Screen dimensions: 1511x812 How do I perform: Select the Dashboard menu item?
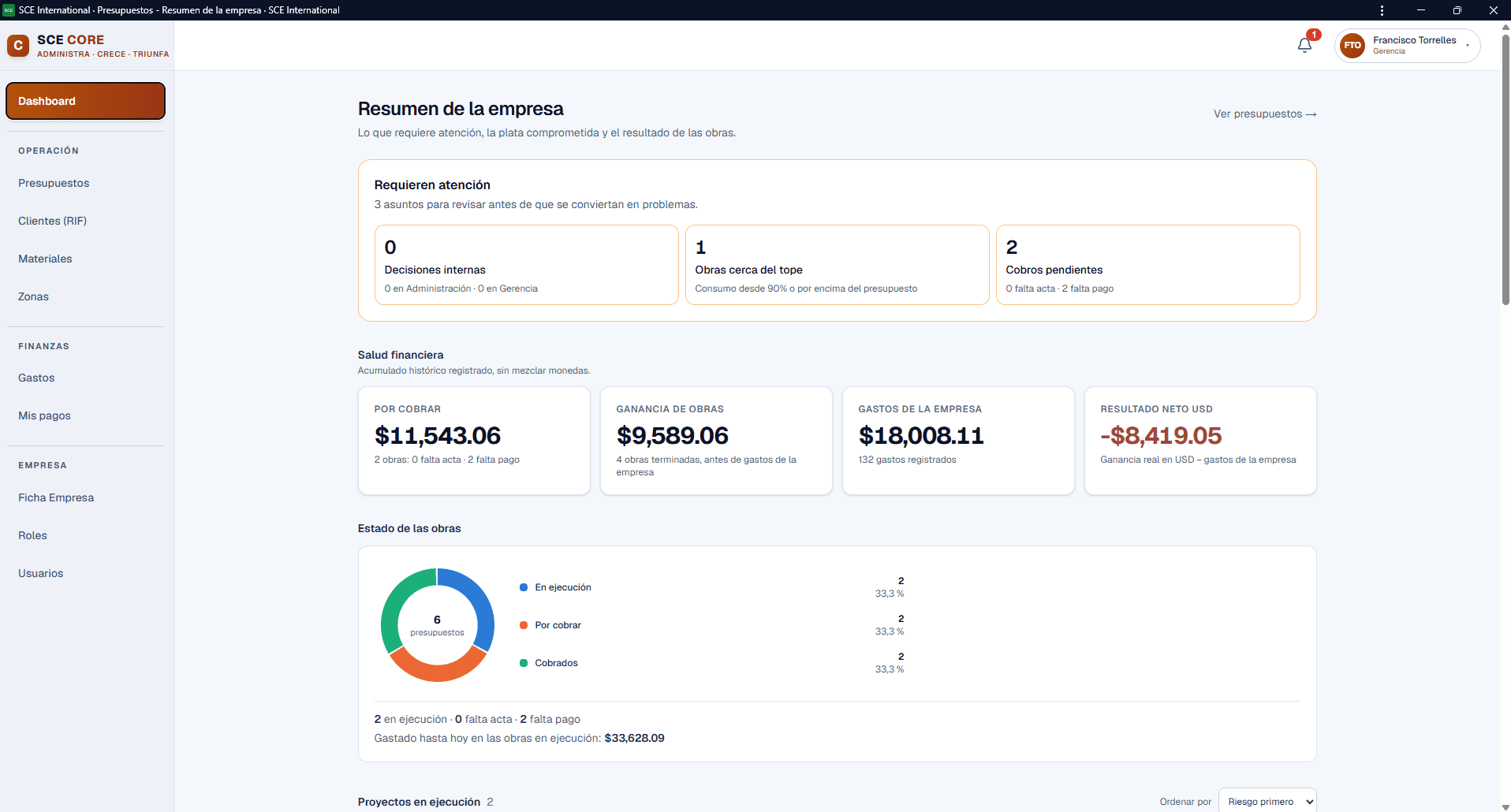85,101
